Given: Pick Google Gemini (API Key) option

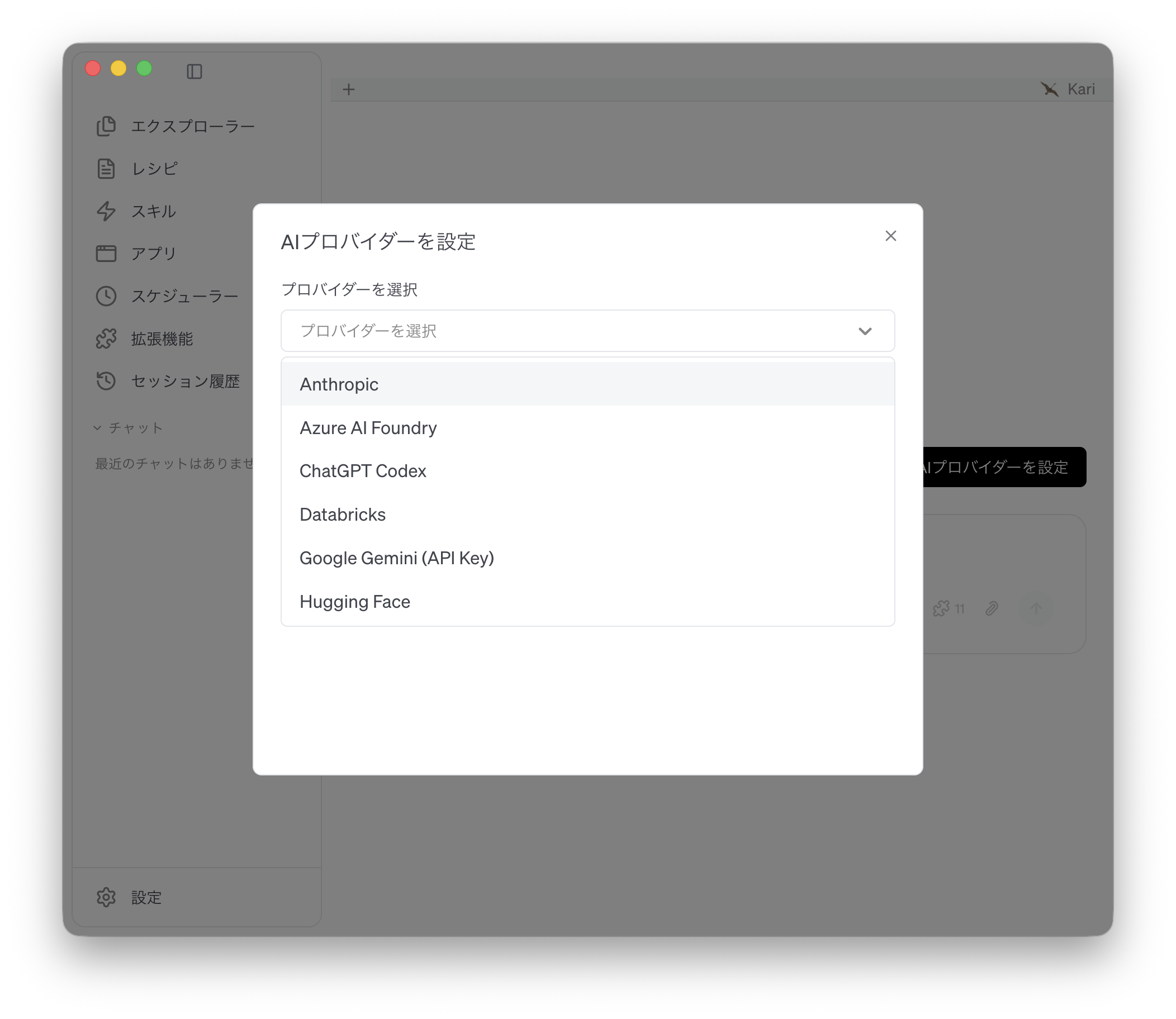Looking at the screenshot, I should pos(587,558).
